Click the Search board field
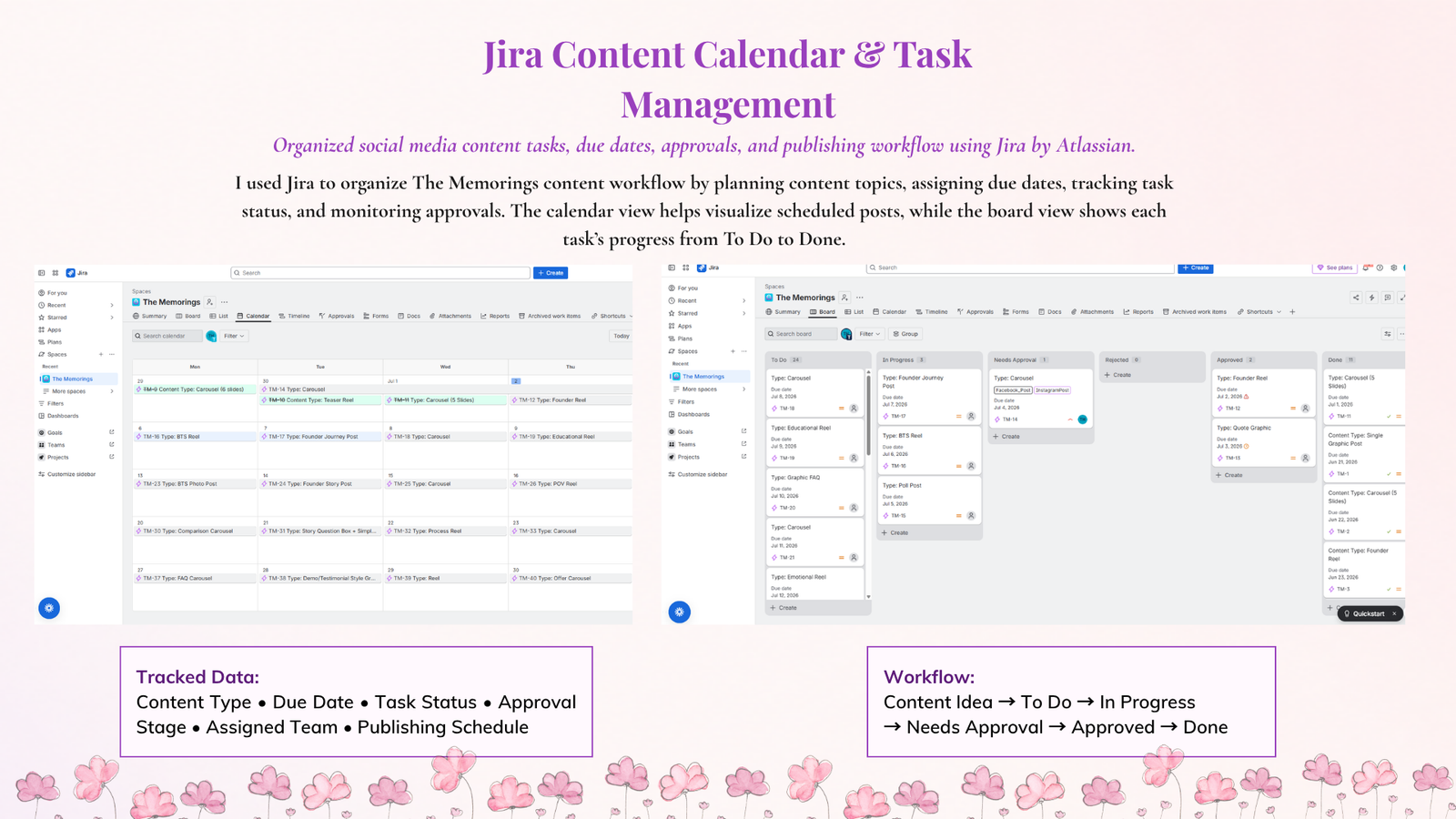 801,334
